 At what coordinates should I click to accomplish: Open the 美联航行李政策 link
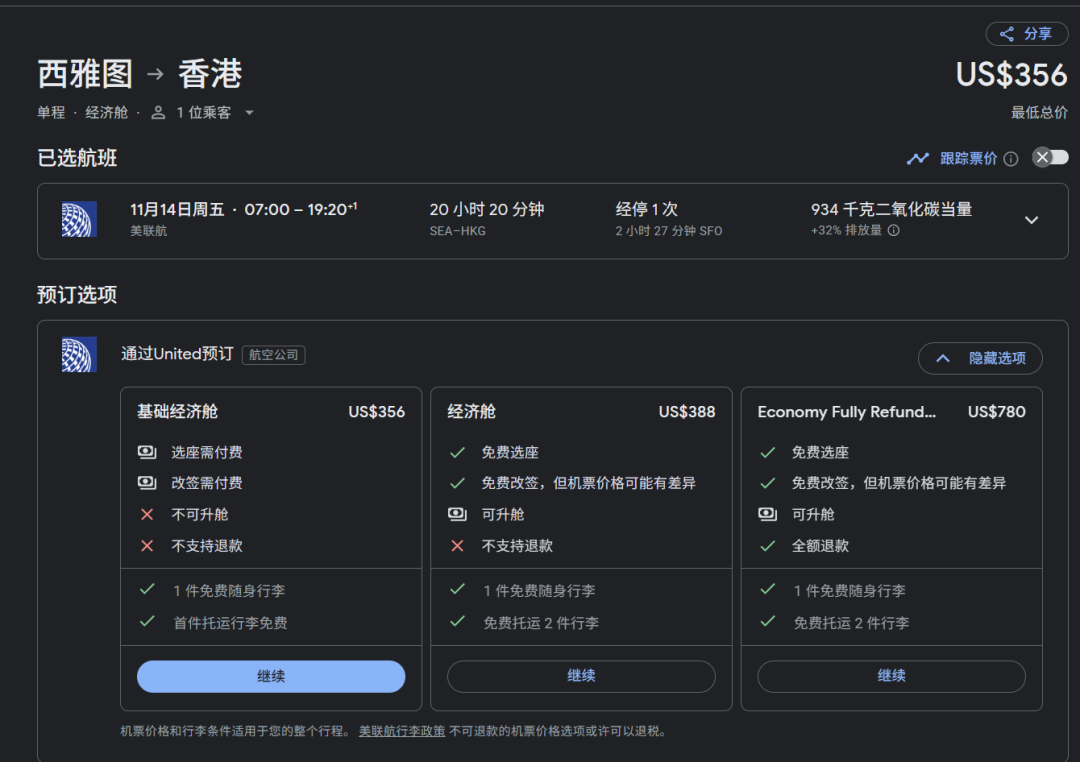tap(402, 731)
